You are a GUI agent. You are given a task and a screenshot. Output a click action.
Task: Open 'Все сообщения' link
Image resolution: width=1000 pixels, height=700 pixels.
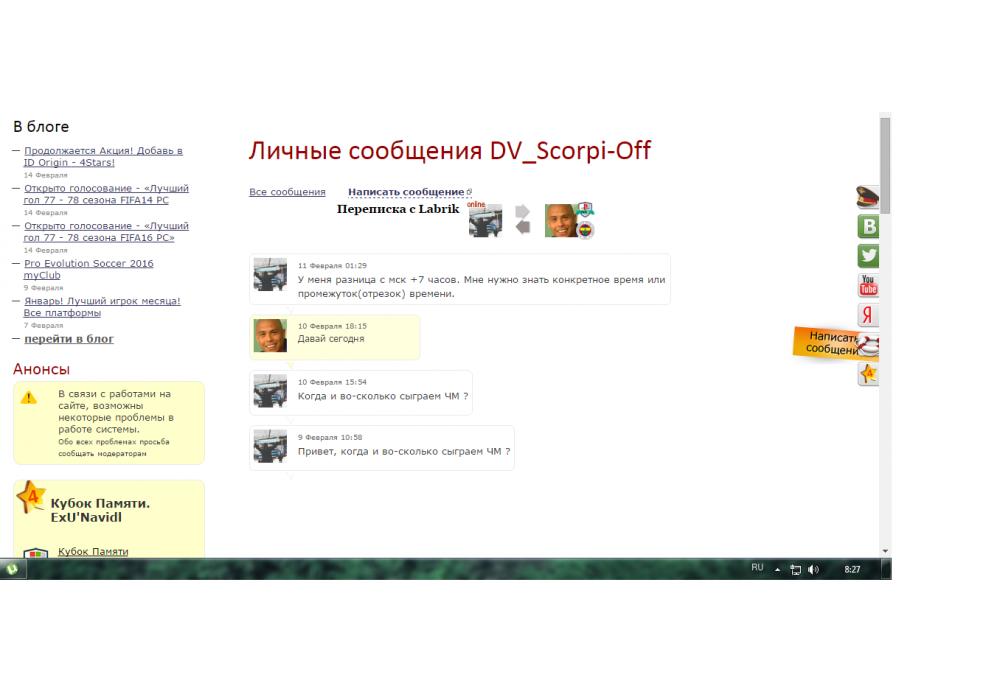pos(287,192)
